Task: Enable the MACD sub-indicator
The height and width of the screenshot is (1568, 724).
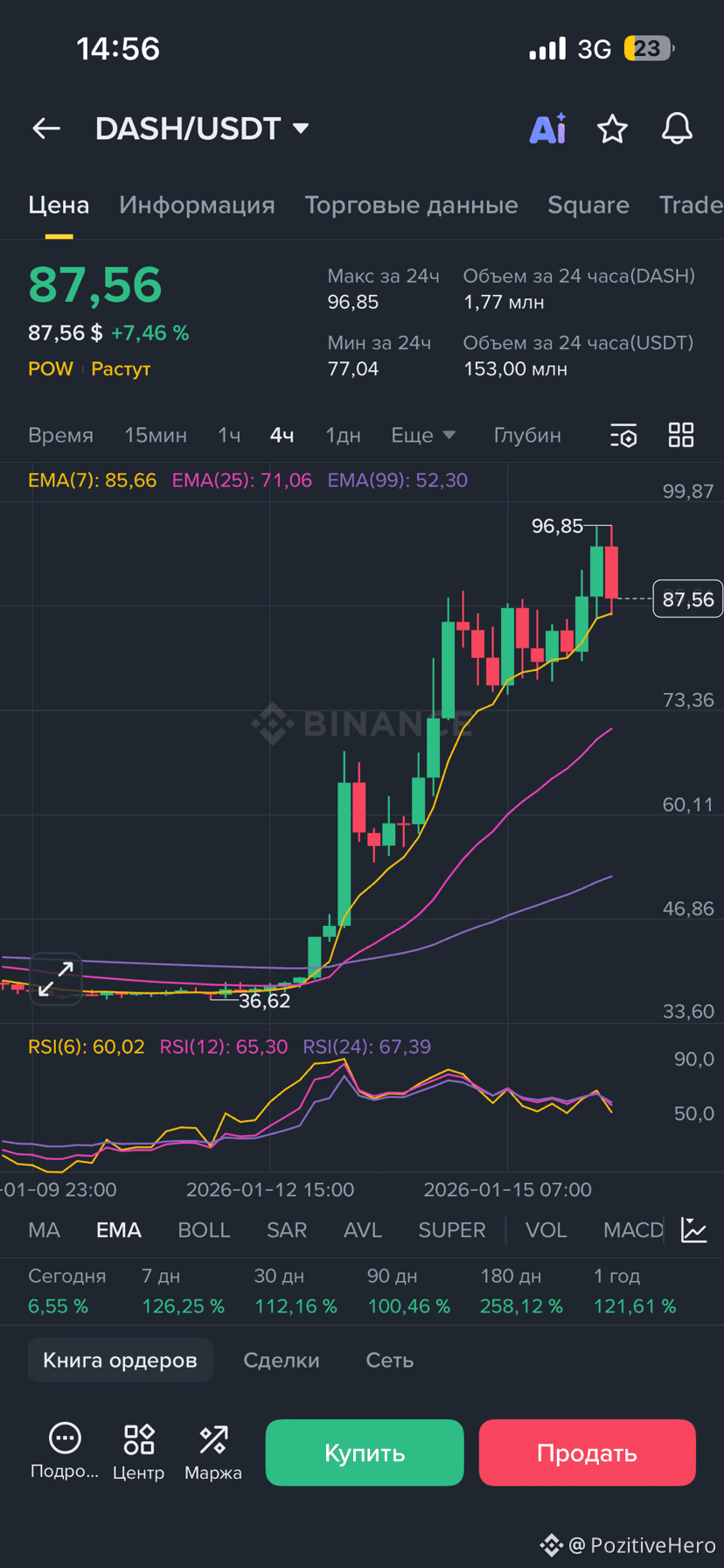Action: coord(633,1229)
